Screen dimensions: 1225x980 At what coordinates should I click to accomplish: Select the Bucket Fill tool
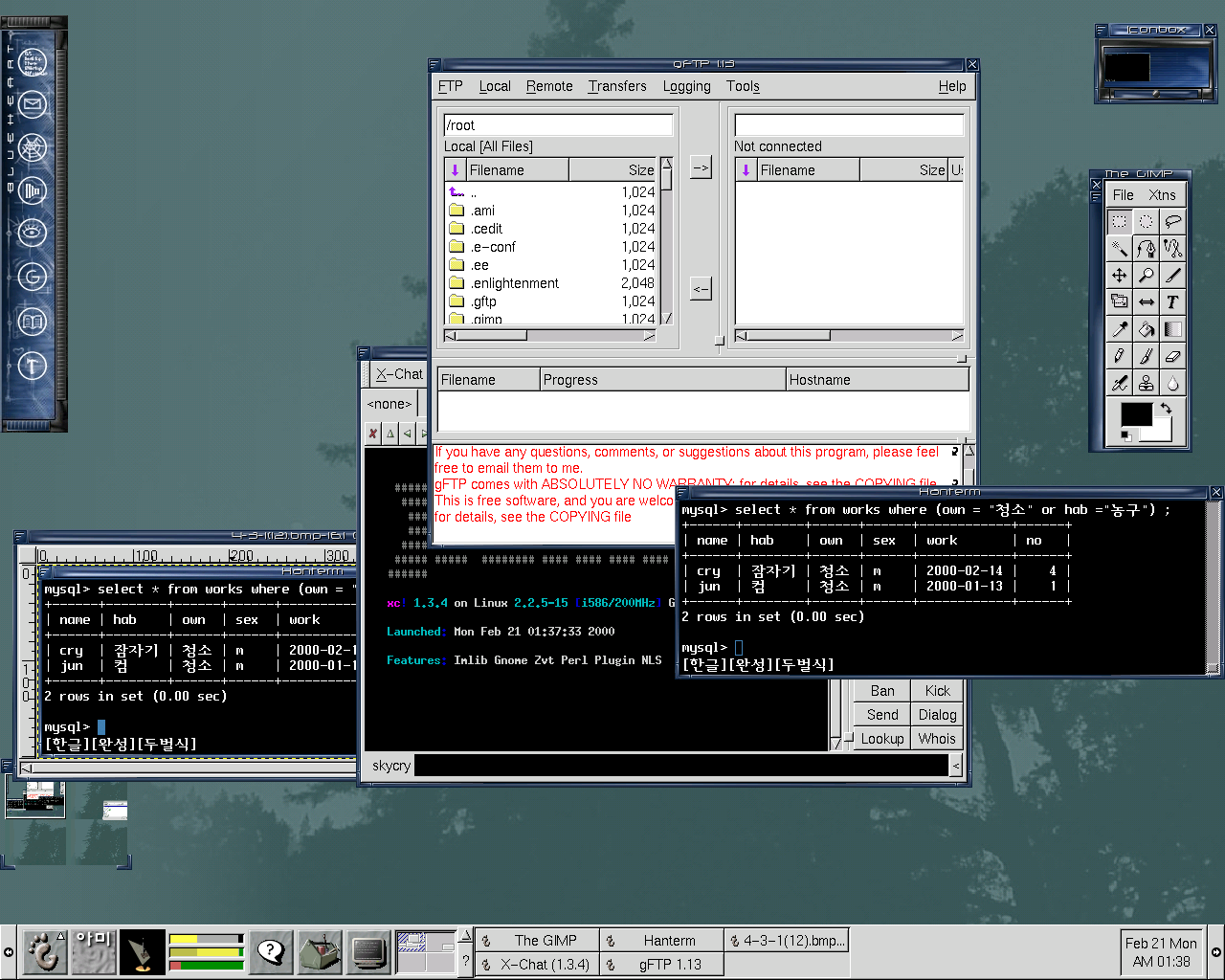[x=1146, y=329]
